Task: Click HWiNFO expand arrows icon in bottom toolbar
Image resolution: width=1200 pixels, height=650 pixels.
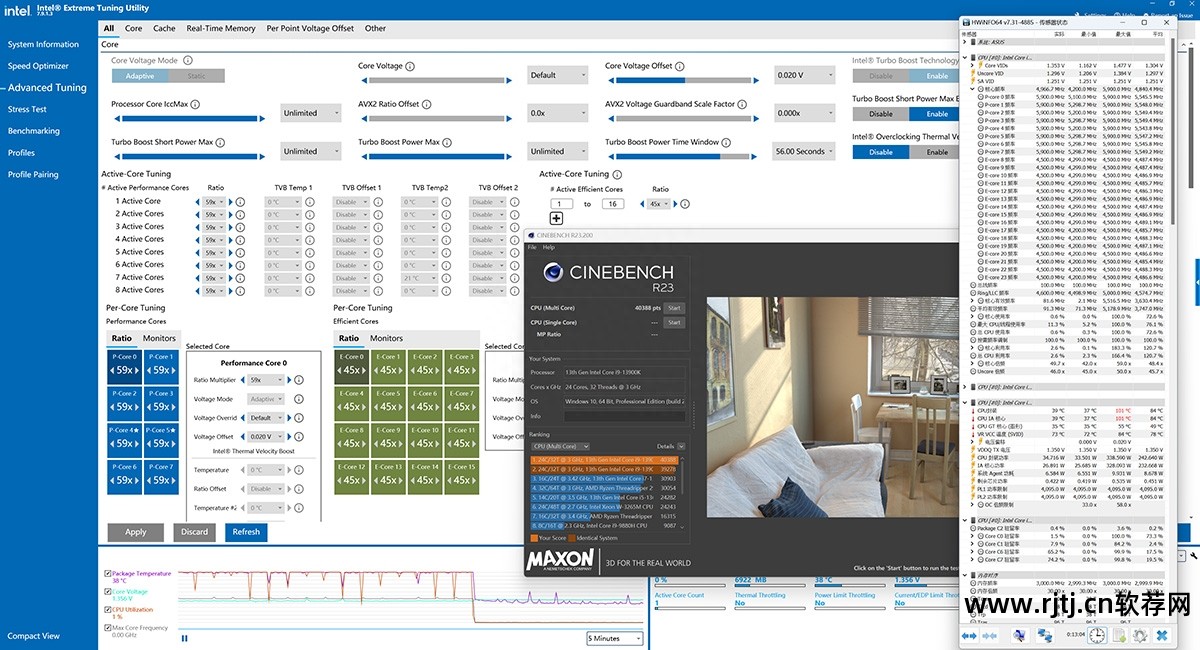Action: tap(968, 635)
